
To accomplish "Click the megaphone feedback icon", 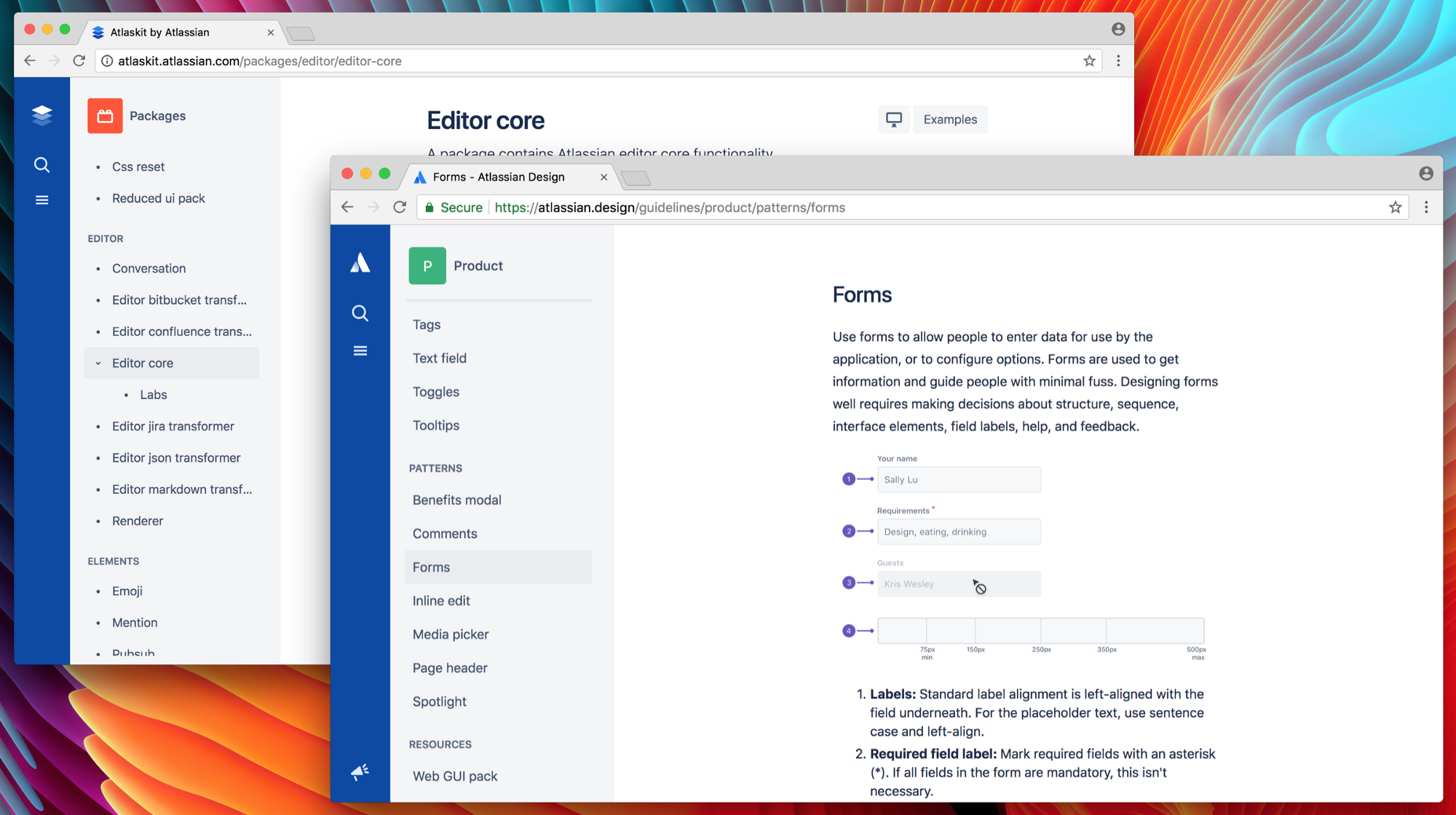I will [x=360, y=771].
